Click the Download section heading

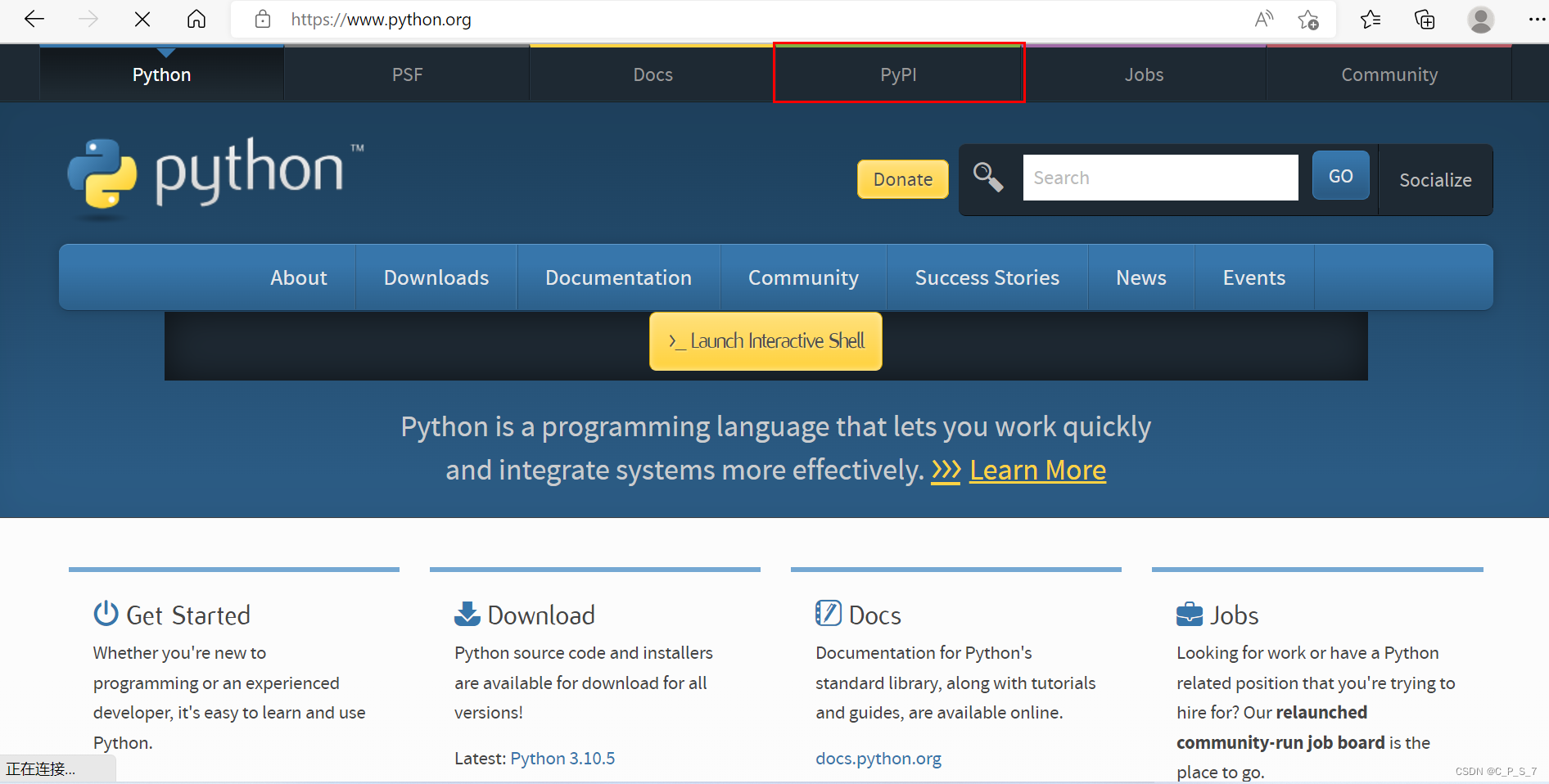(x=541, y=615)
